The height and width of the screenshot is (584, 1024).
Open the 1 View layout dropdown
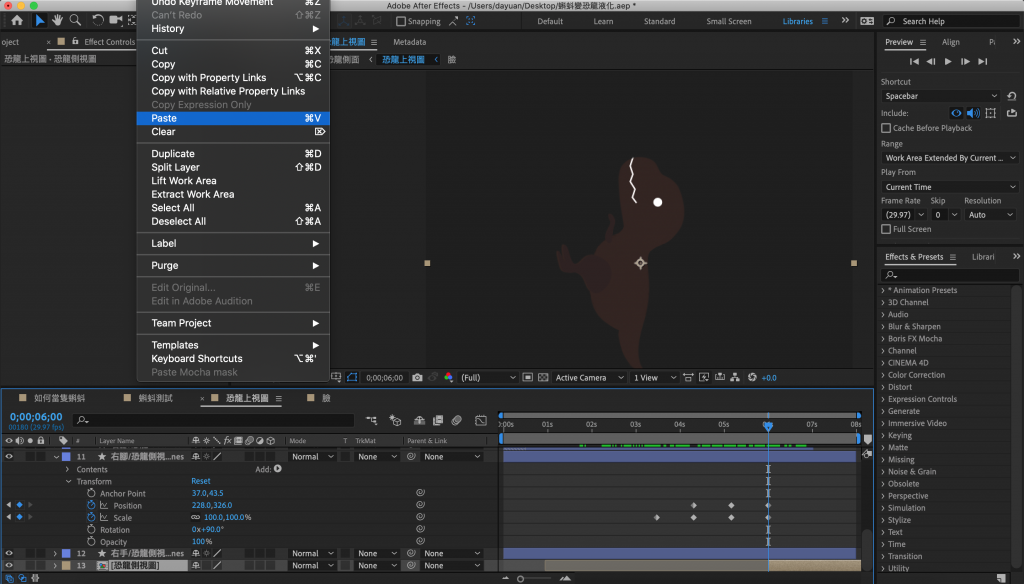[654, 378]
